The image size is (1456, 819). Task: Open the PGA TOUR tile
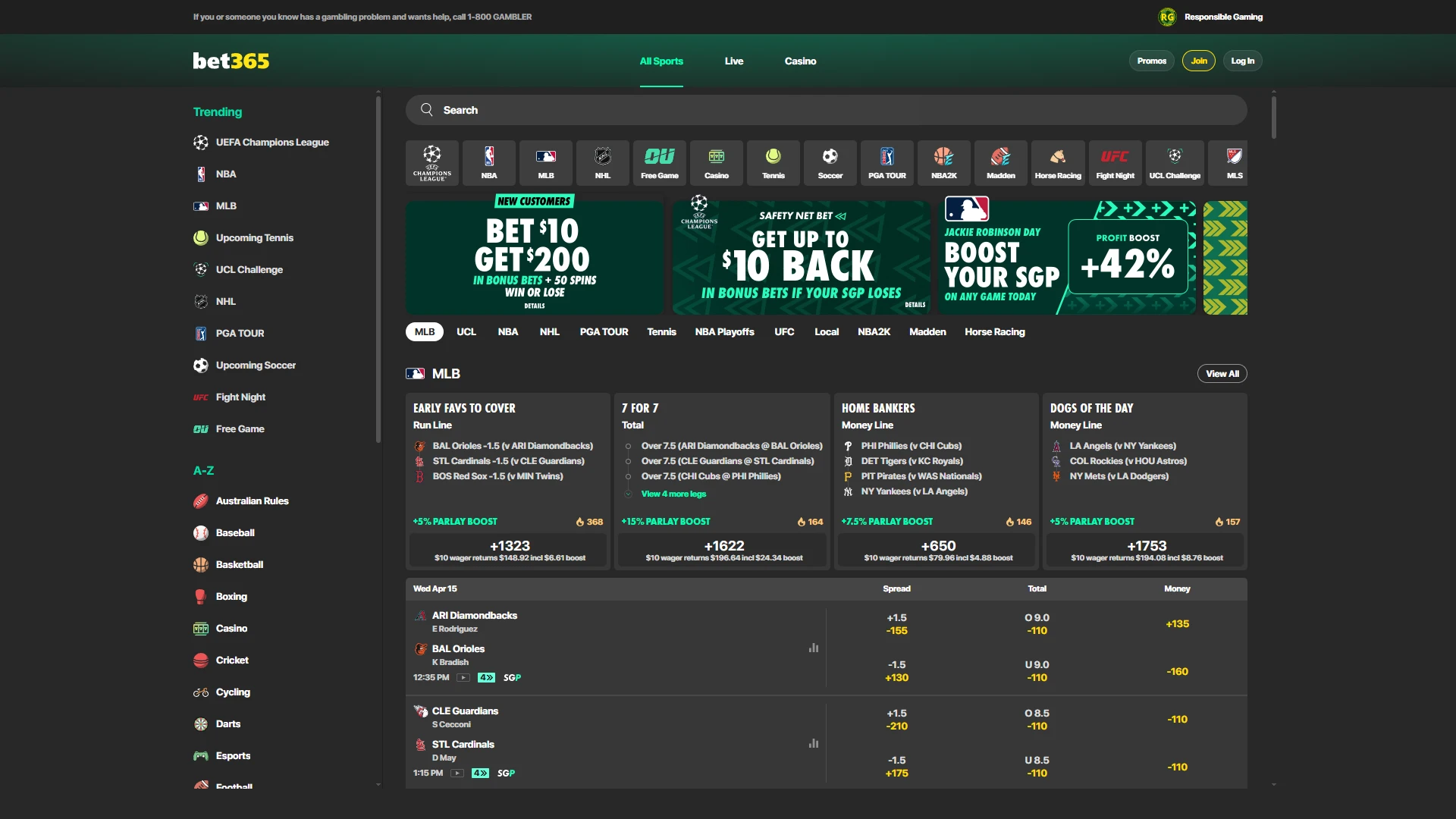coord(887,163)
